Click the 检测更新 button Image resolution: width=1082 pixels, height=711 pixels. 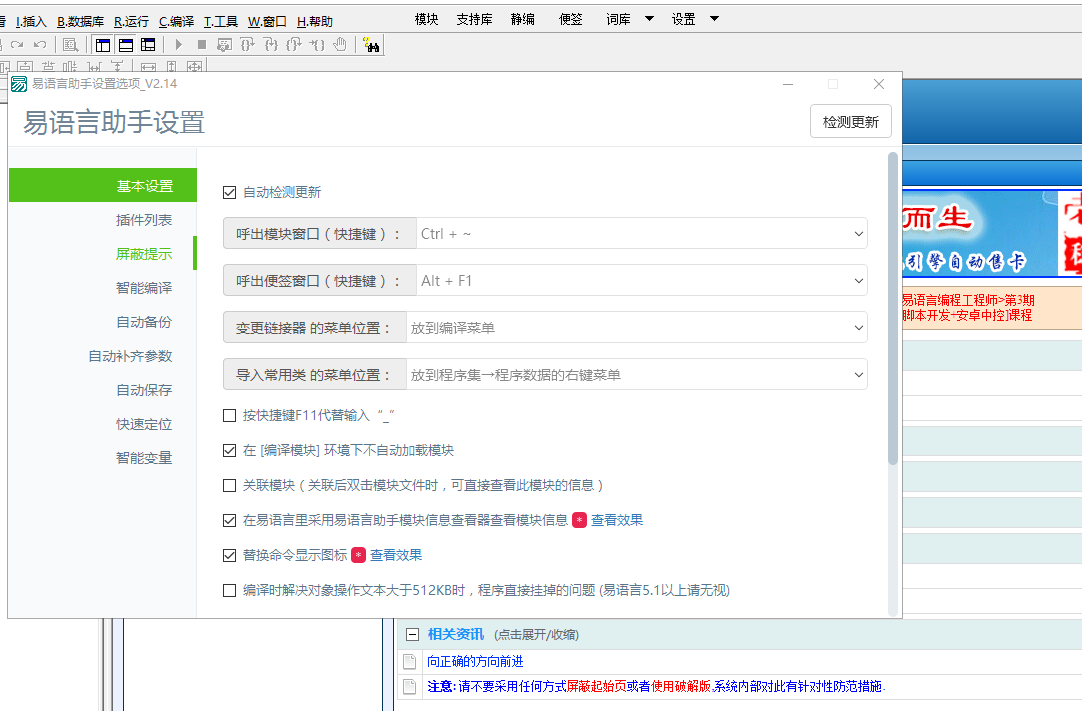[x=851, y=121]
